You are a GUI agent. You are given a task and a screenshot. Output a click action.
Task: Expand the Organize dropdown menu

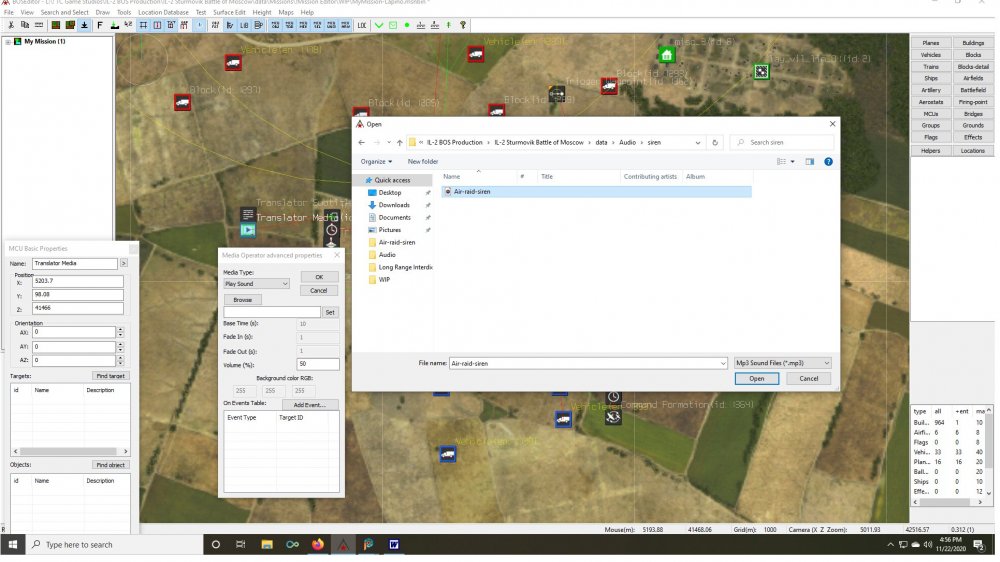(376, 161)
